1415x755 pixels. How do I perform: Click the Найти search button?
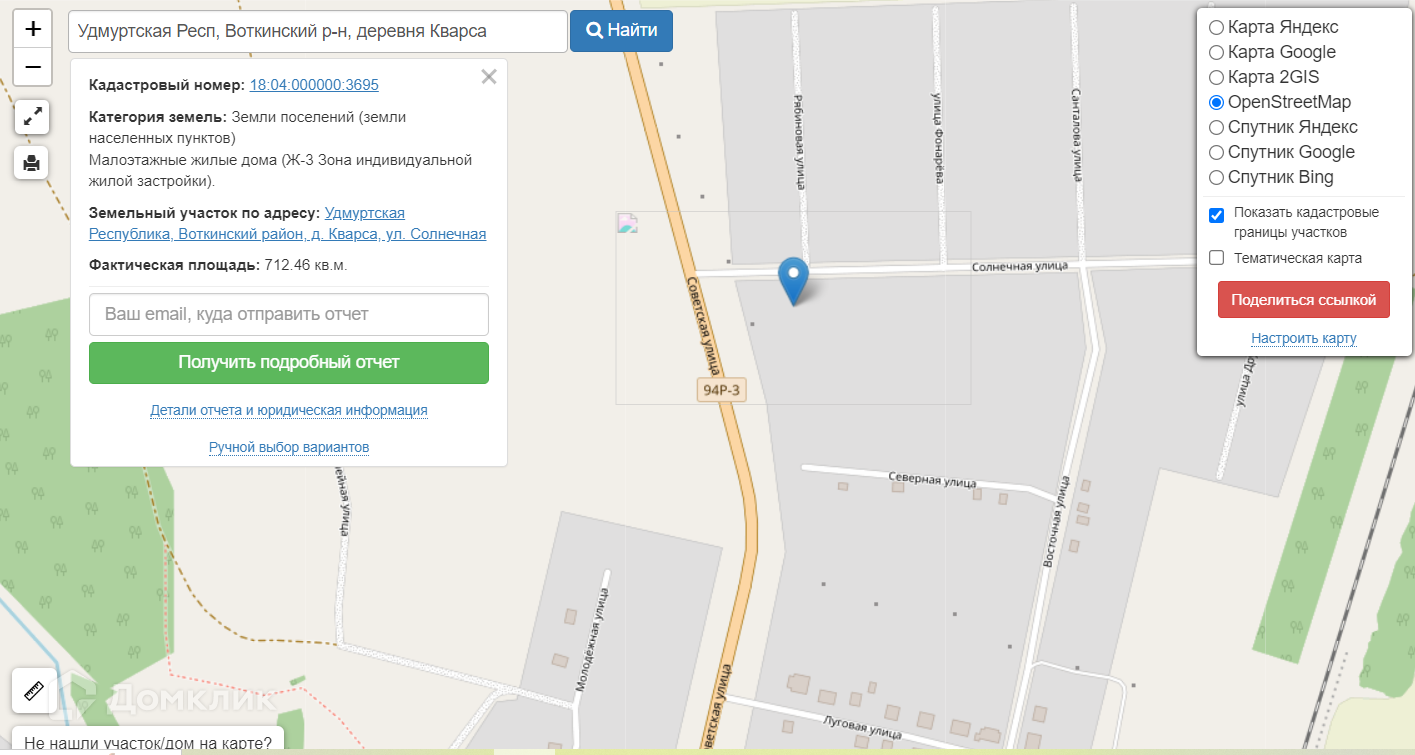pyautogui.click(x=621, y=31)
